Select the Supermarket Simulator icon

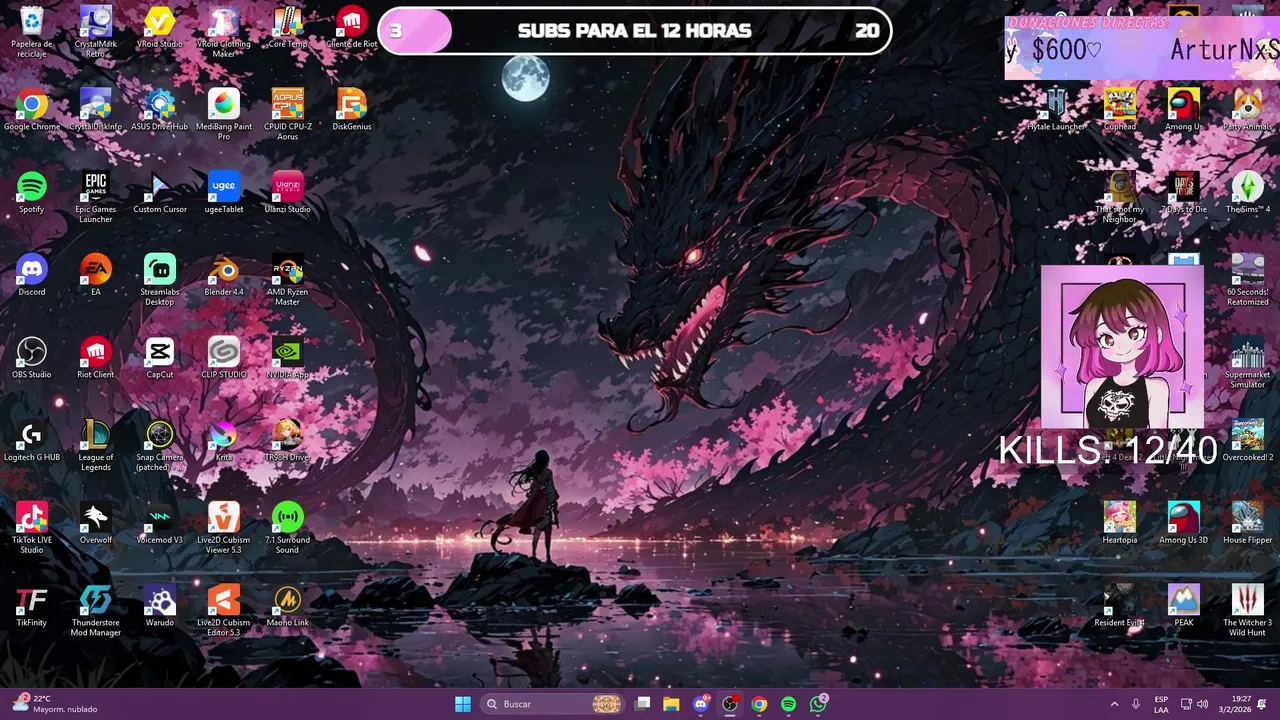1247,352
